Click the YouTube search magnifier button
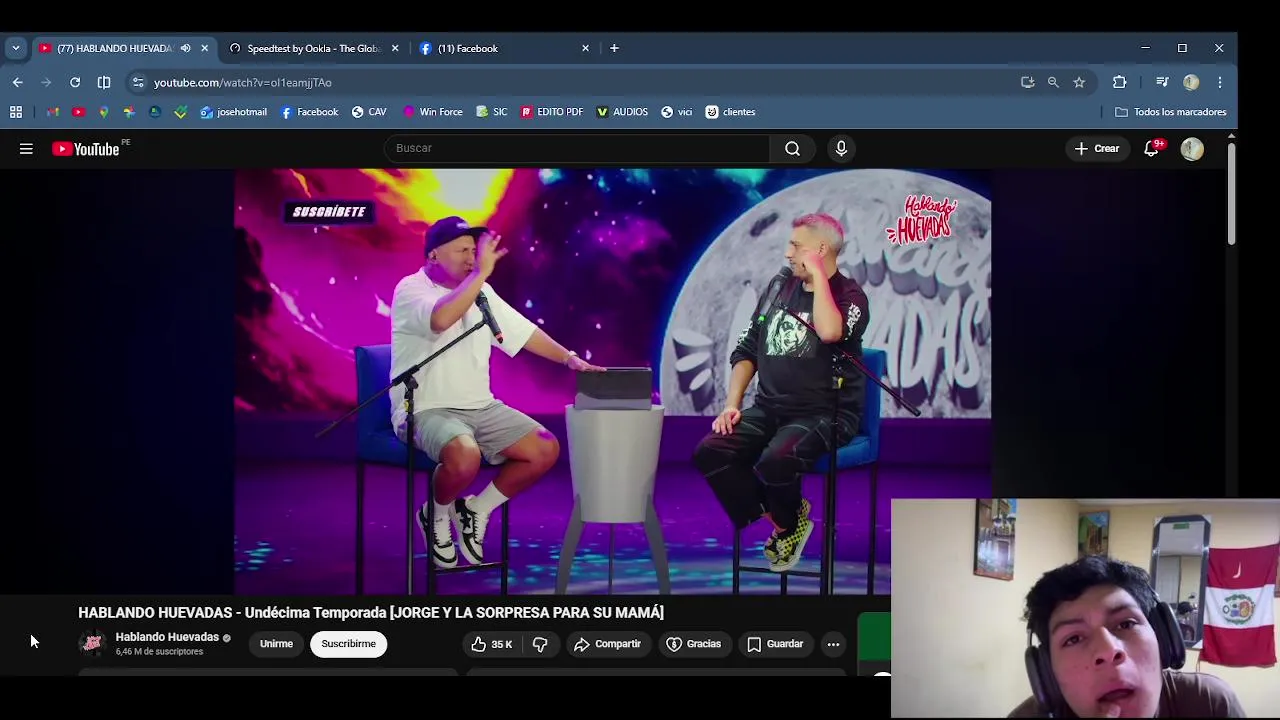Image resolution: width=1280 pixels, height=720 pixels. click(x=792, y=149)
